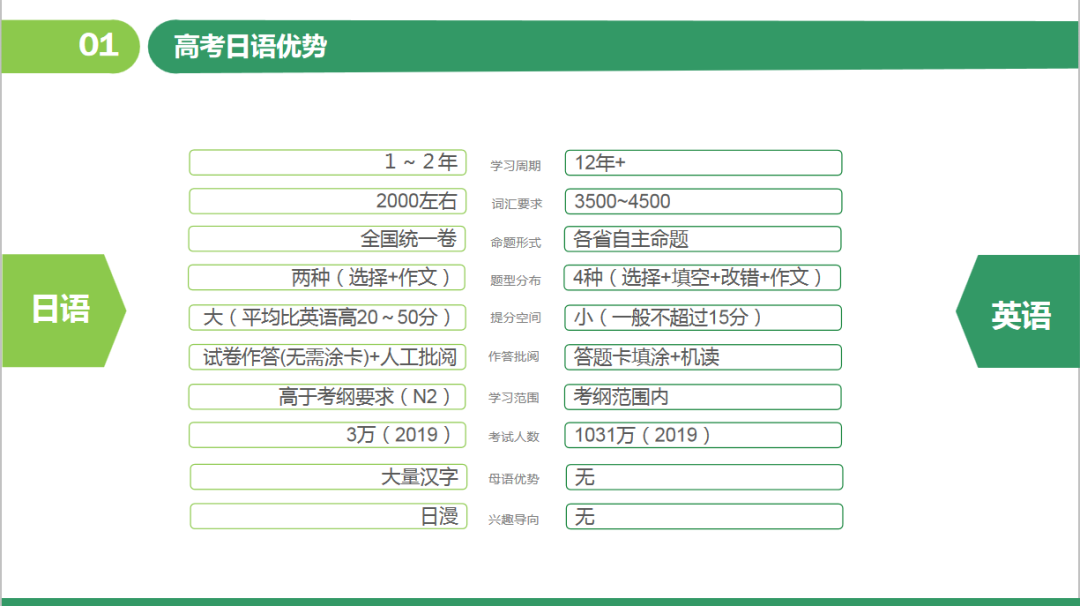Click the "小（一般不超过15分）" box
This screenshot has width=1080, height=606.
703,317
